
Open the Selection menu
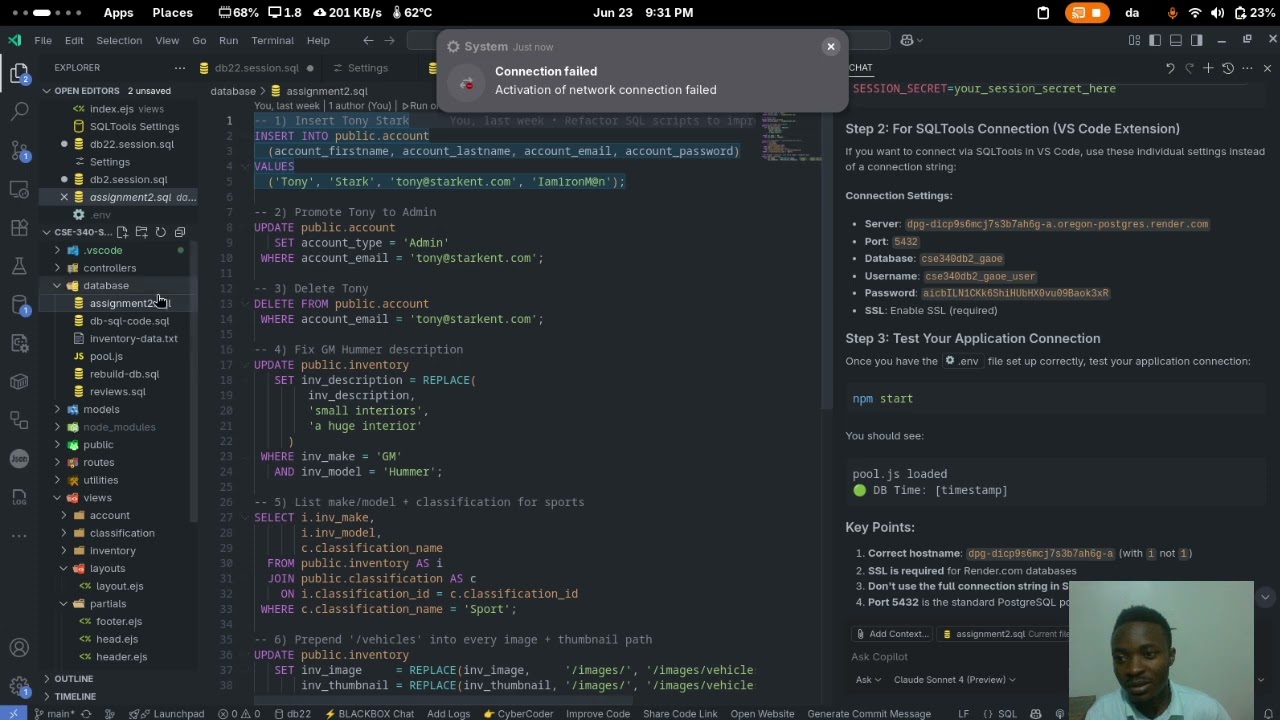[x=119, y=40]
